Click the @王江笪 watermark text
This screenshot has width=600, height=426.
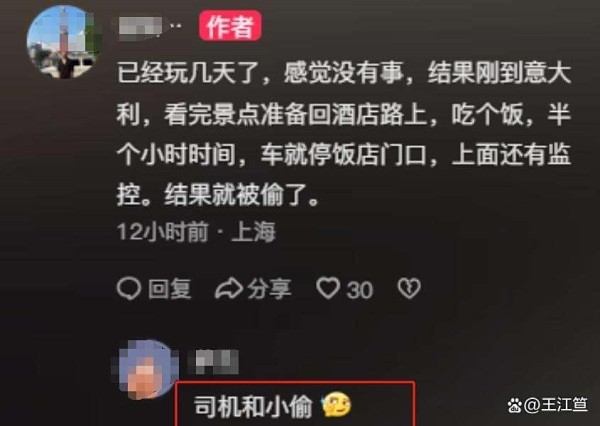point(556,405)
